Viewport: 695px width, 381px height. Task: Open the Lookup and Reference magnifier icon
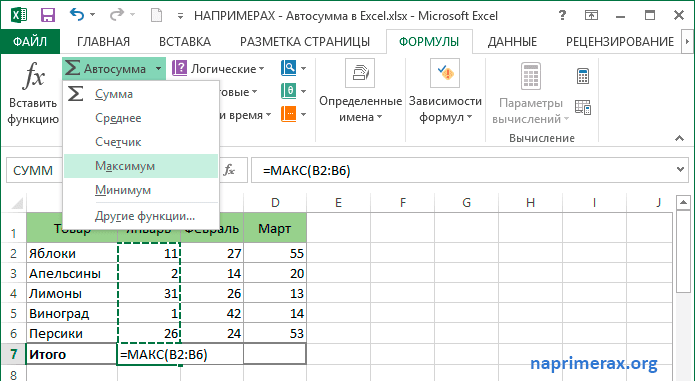(289, 68)
